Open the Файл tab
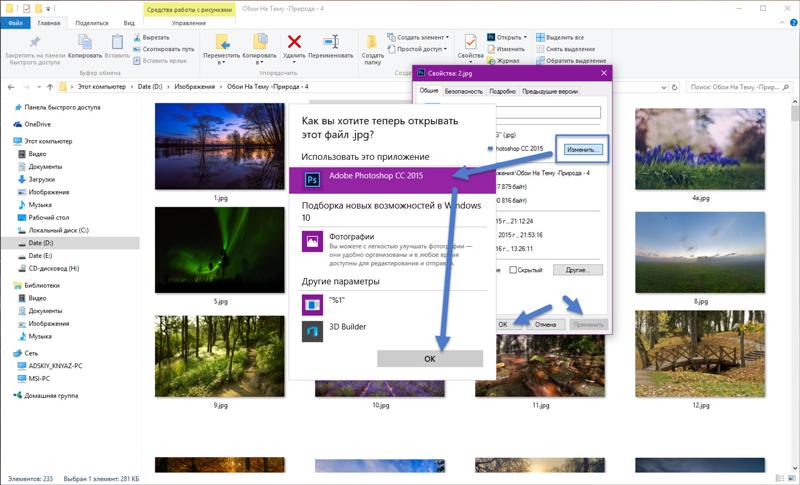This screenshot has width=800, height=485. 15,23
